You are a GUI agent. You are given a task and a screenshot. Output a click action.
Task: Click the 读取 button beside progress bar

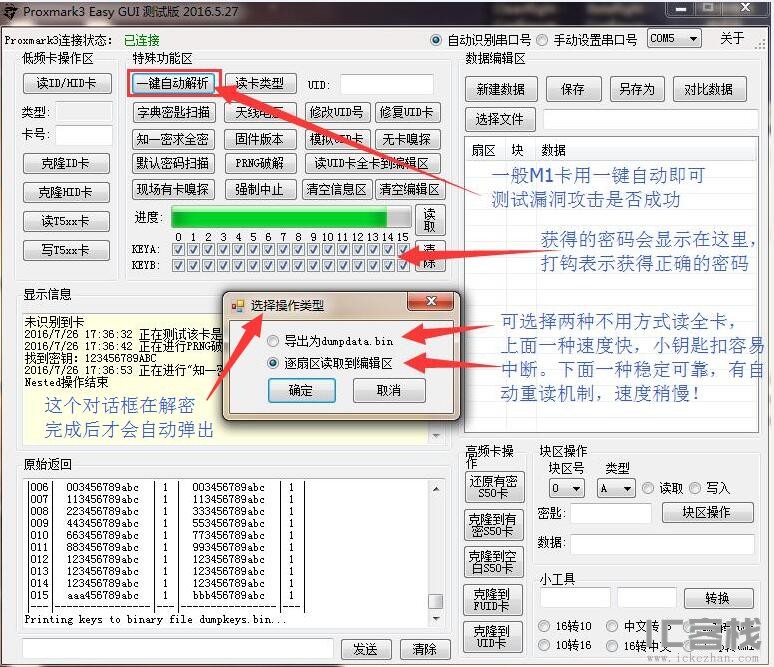tap(430, 220)
